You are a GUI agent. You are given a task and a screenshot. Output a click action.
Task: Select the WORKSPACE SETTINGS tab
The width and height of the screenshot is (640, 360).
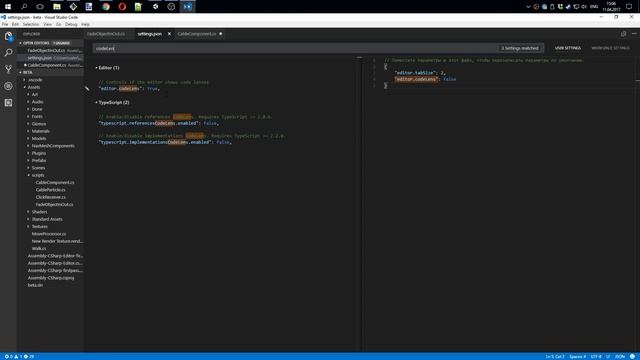[610, 48]
